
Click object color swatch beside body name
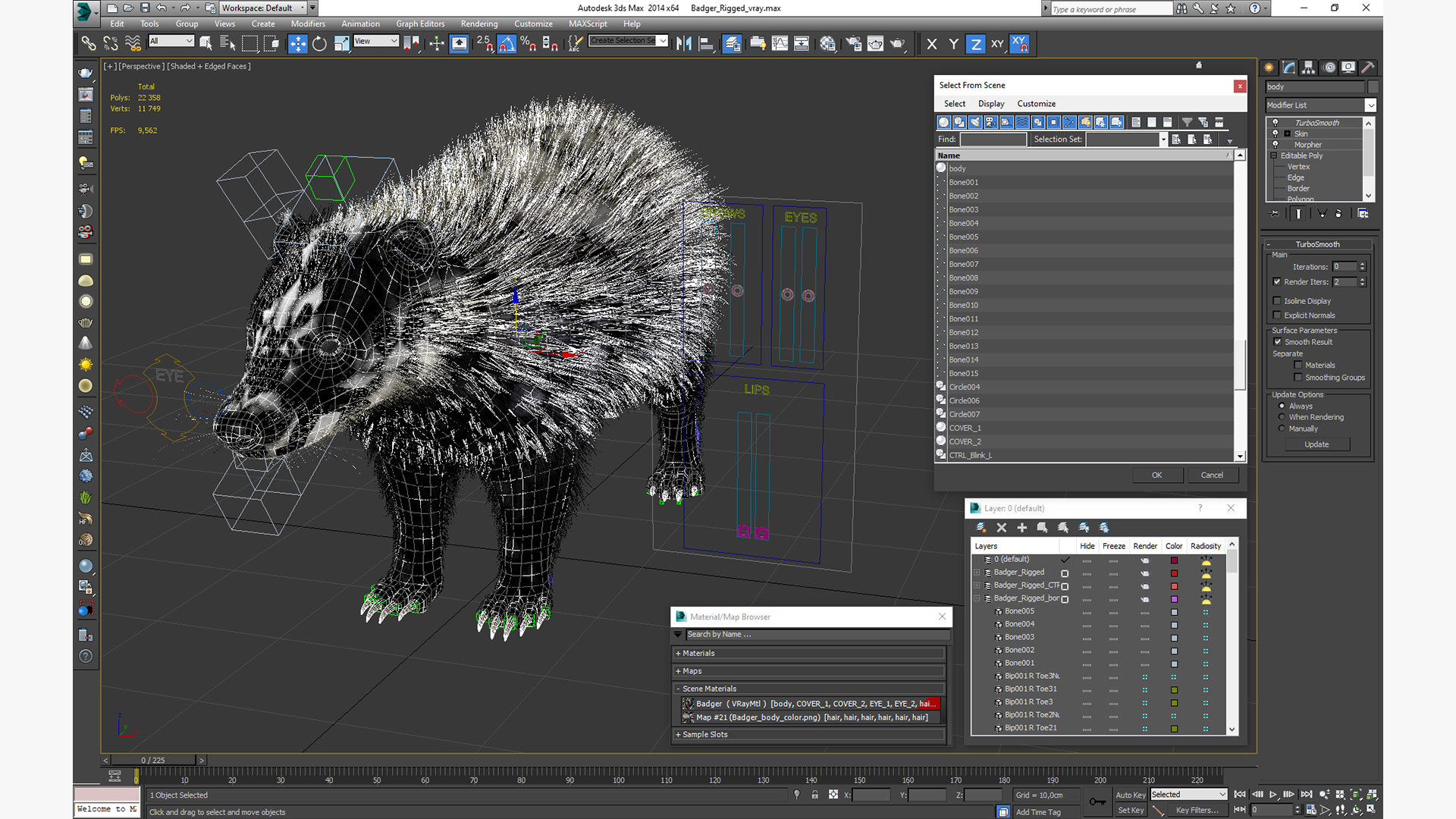[1373, 87]
